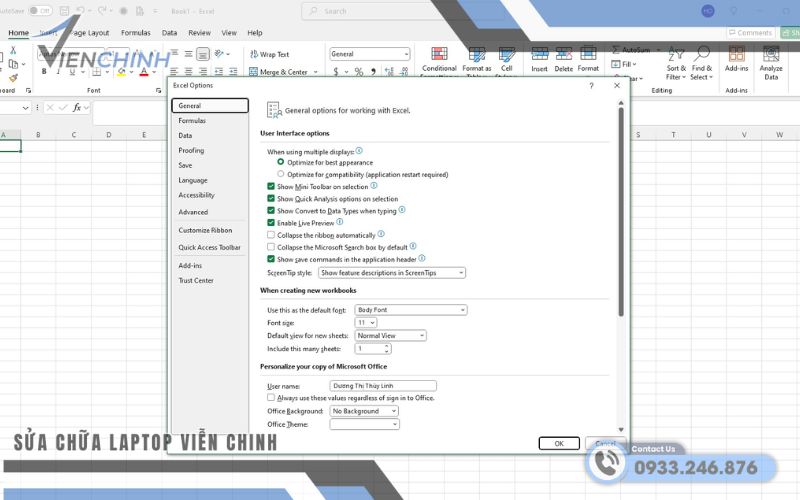Click the Delete cells icon
The height and width of the screenshot is (500, 800).
coord(564,54)
